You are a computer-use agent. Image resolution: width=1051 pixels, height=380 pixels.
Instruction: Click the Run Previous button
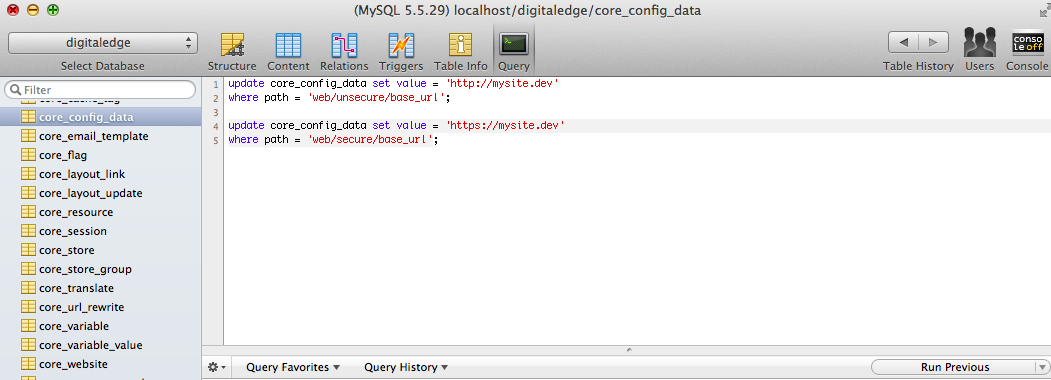point(954,367)
